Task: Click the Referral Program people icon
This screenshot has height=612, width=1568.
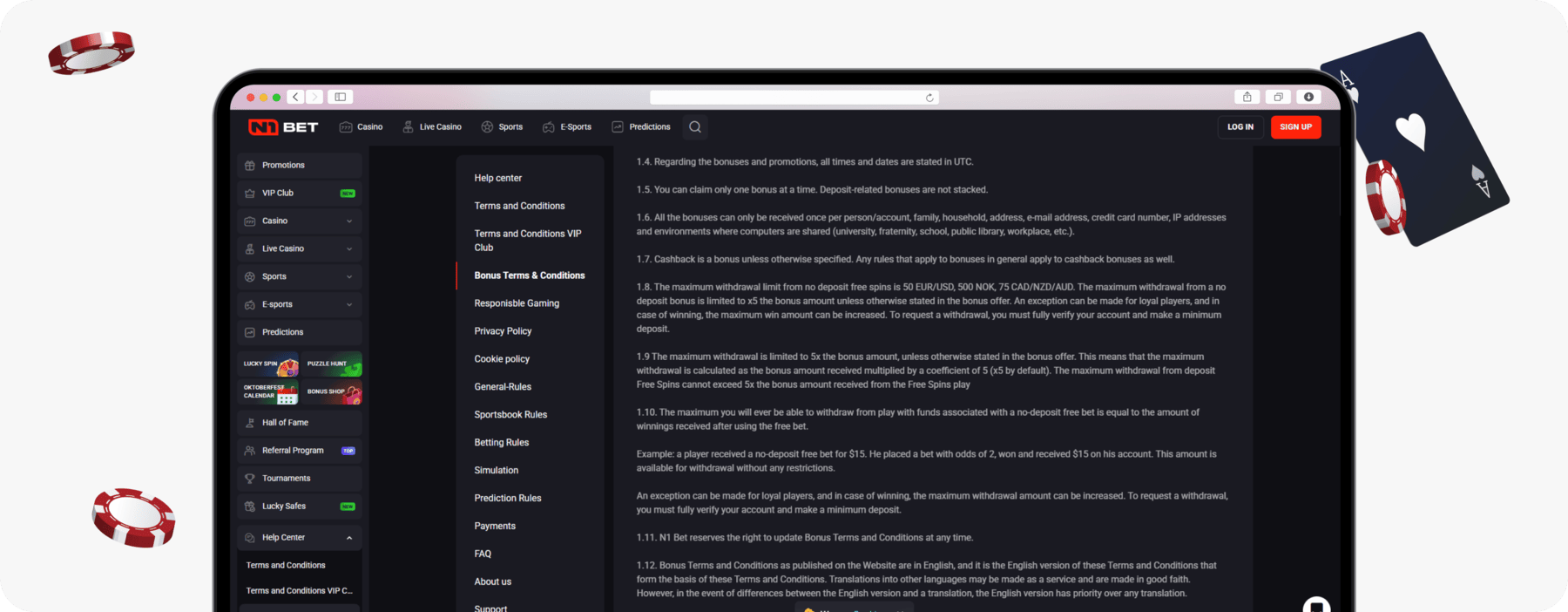Action: pyautogui.click(x=250, y=451)
